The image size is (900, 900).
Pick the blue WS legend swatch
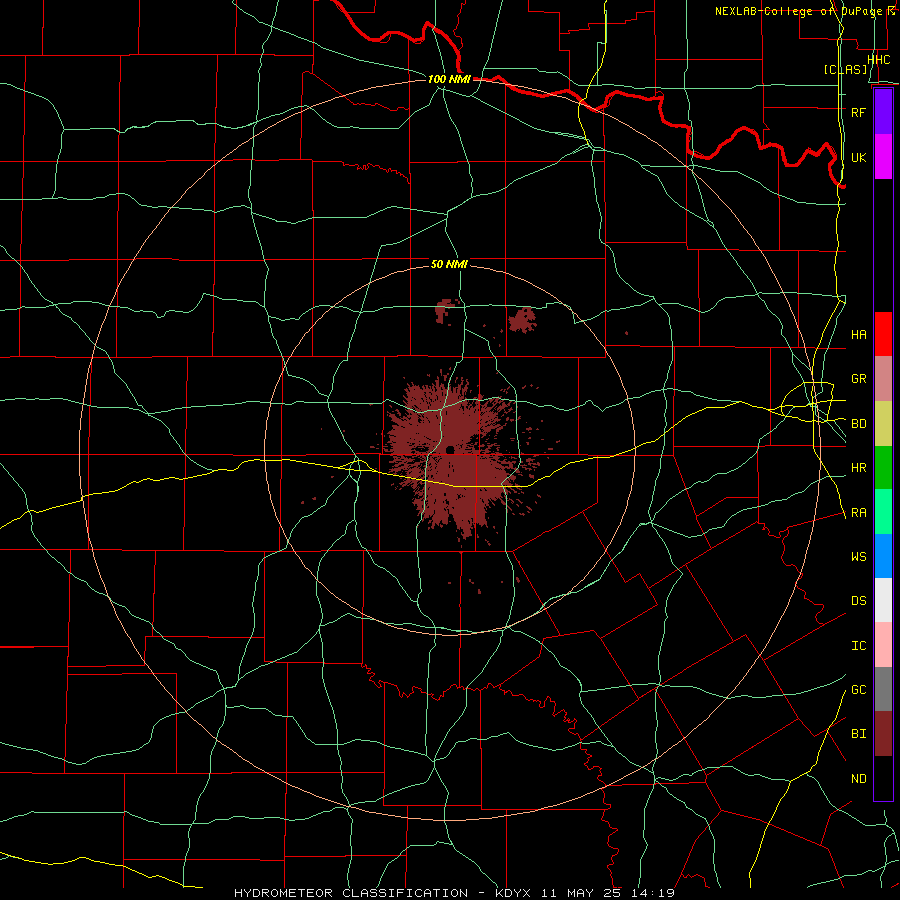tap(883, 556)
